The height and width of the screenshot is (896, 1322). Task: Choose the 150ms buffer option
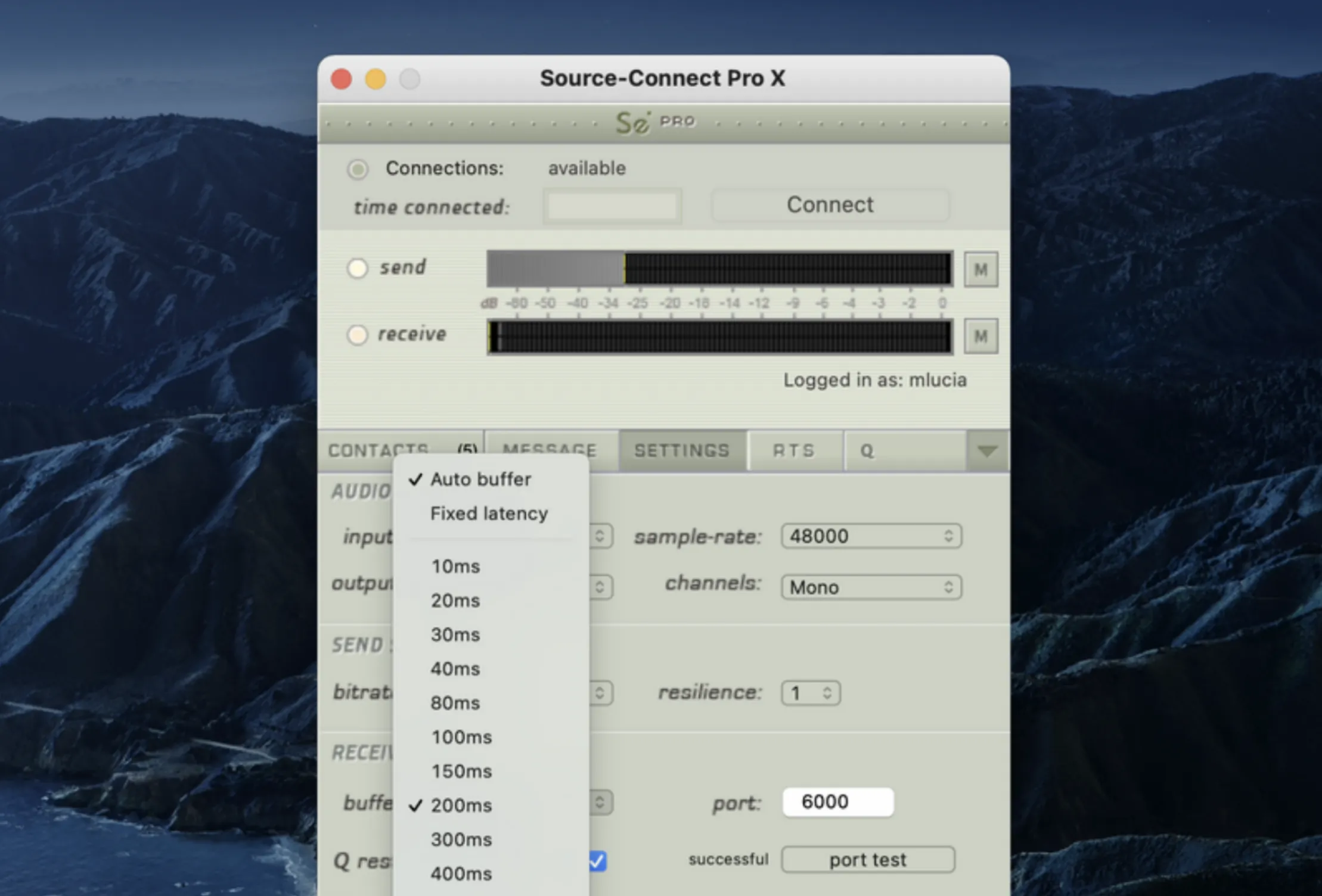pyautogui.click(x=491, y=771)
